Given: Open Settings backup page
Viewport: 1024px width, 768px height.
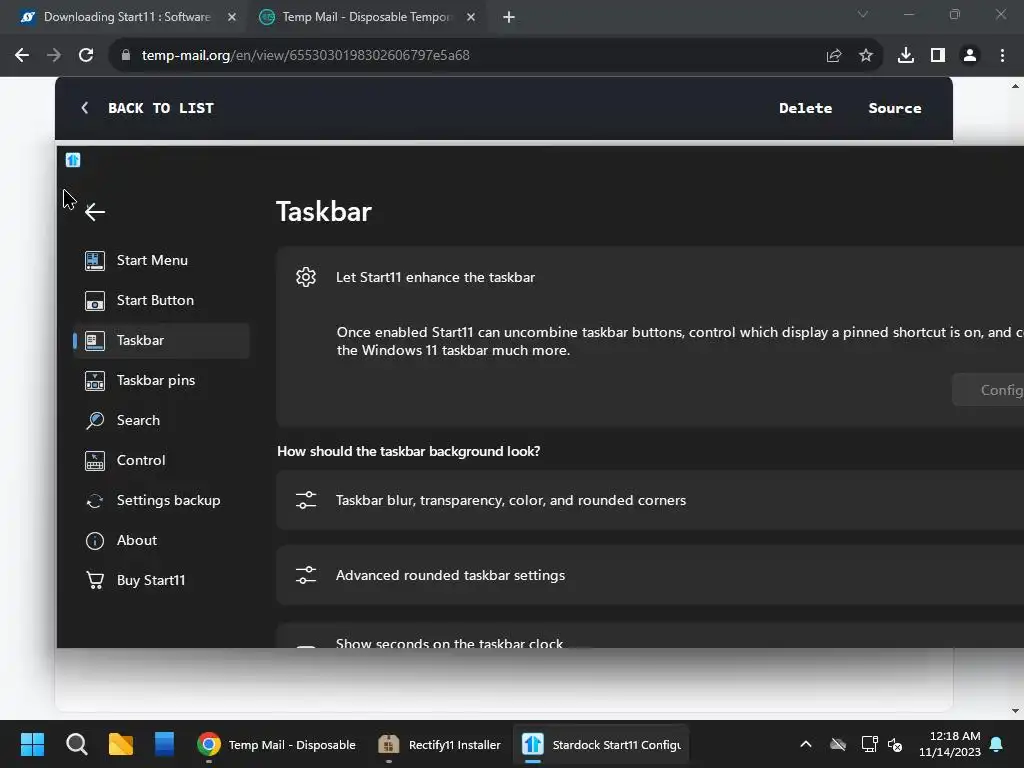Looking at the screenshot, I should click(161, 501).
